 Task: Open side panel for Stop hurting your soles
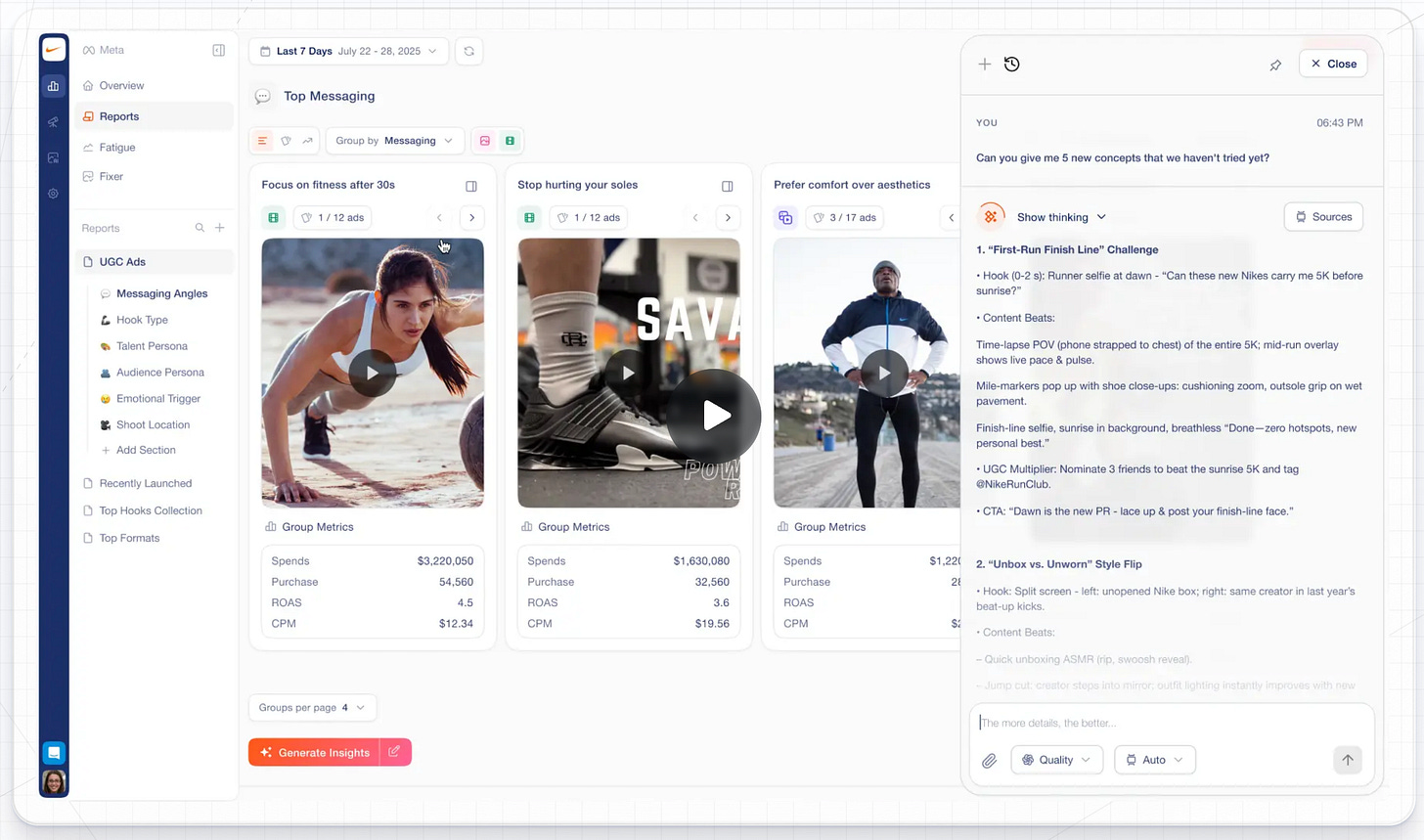[728, 186]
